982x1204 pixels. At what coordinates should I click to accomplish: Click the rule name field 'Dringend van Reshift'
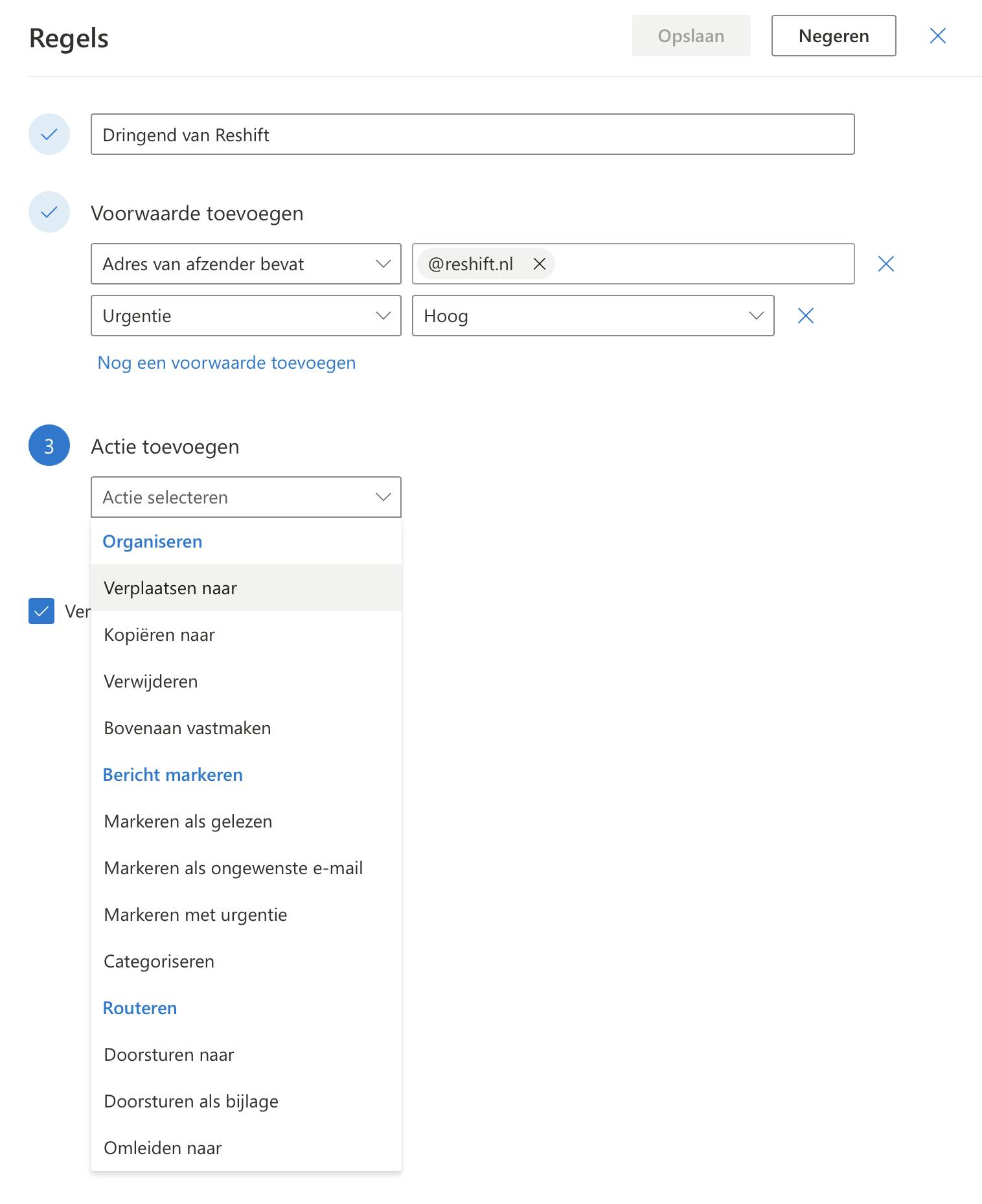472,134
